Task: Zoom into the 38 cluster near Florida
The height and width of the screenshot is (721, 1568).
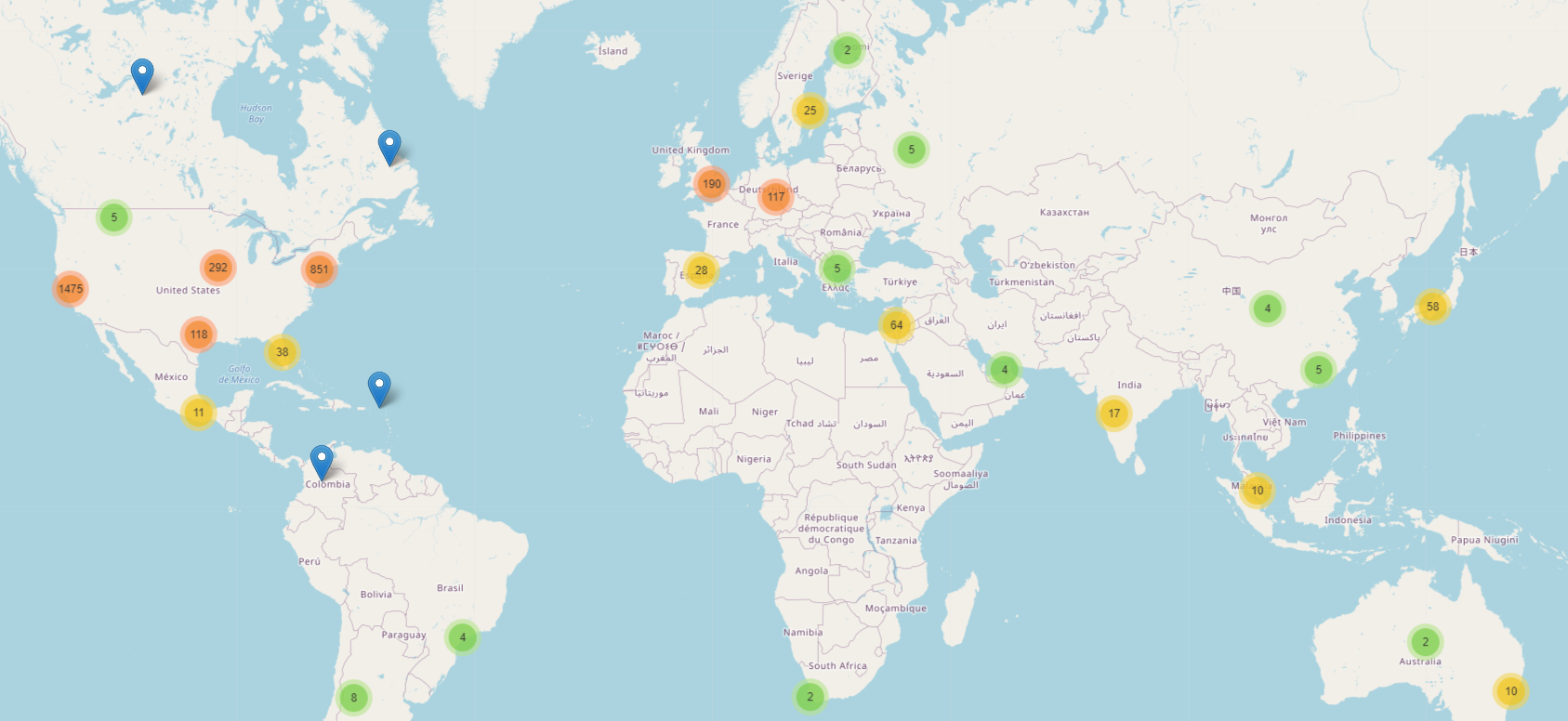Action: click(x=282, y=352)
